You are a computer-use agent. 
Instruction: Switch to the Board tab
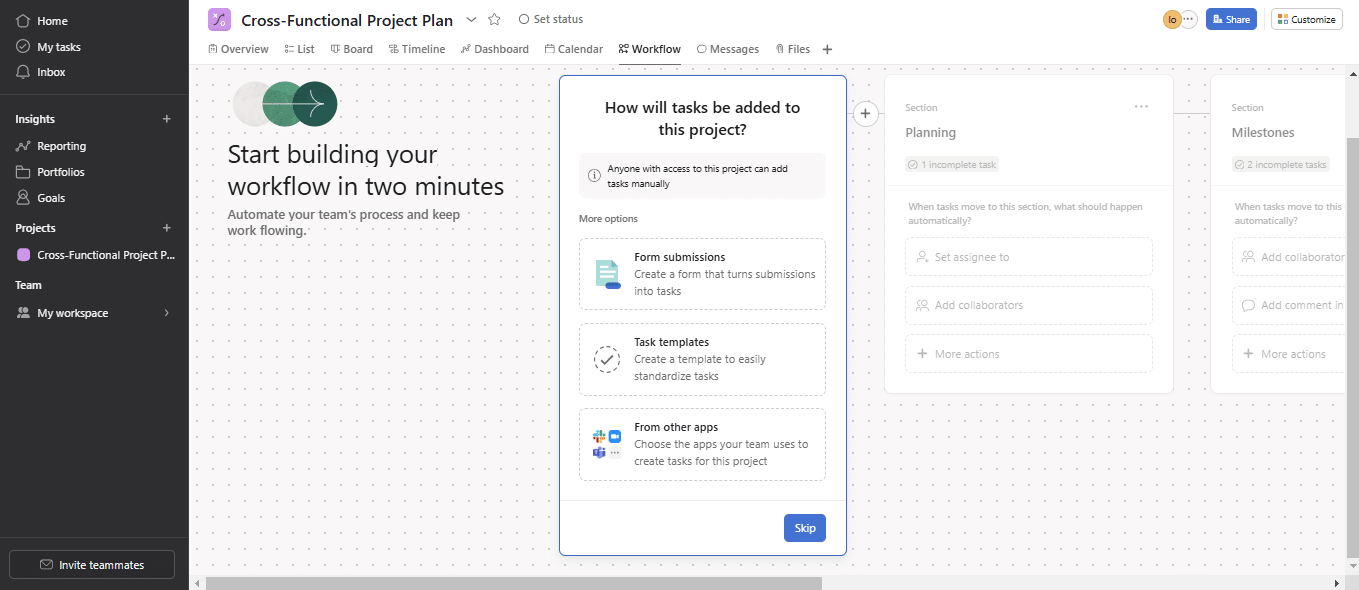click(351, 49)
